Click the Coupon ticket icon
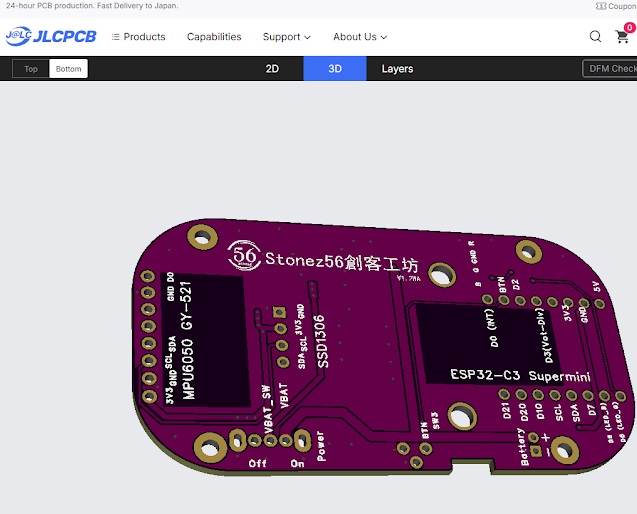This screenshot has height=514, width=637. pos(601,6)
